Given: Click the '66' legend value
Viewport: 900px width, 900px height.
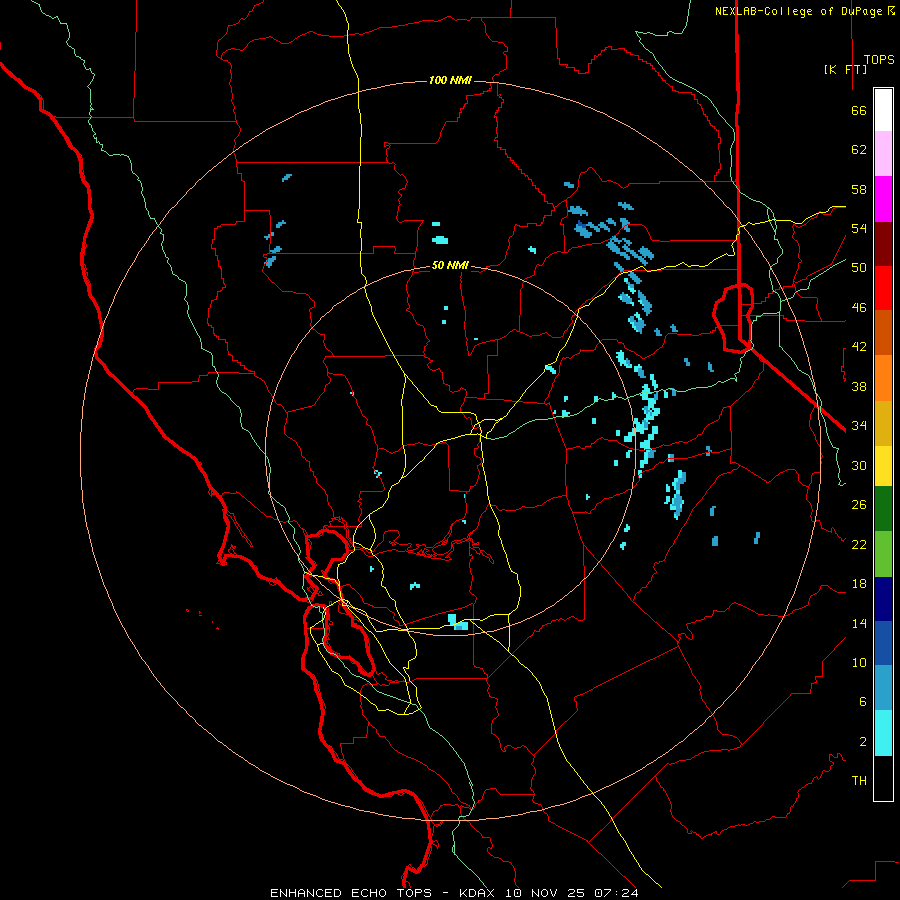Looking at the screenshot, I should click(x=859, y=111).
